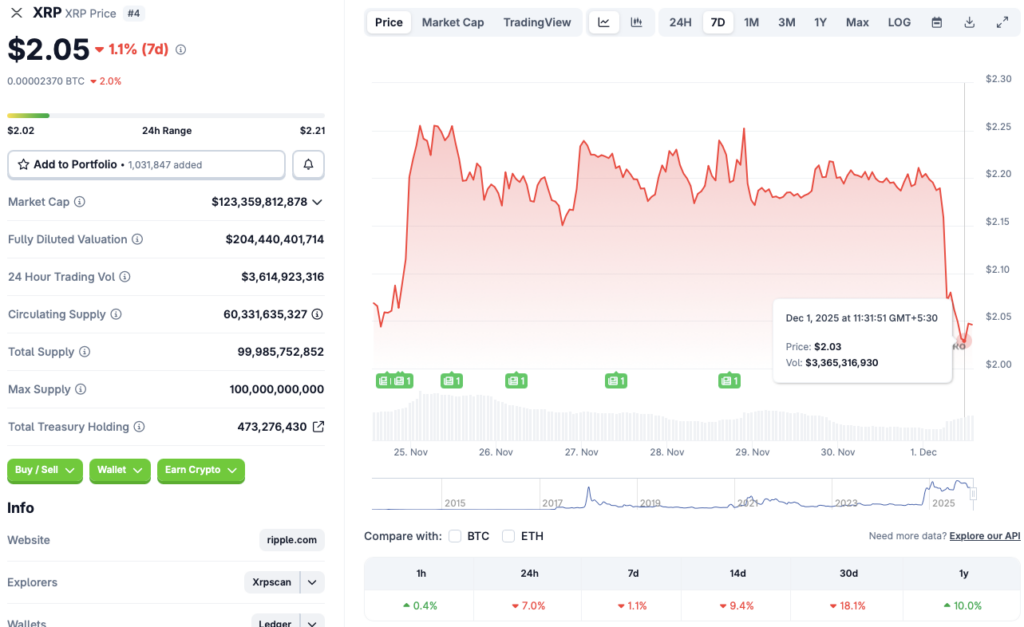The width and height of the screenshot is (1024, 627).
Task: Switch to the TradingView tab
Action: pos(537,21)
